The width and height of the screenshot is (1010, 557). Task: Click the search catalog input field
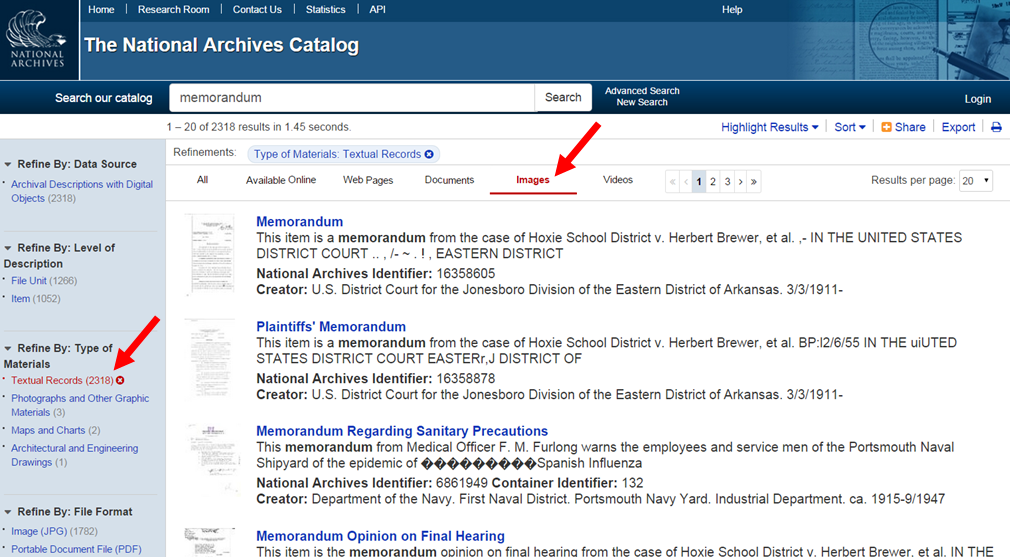[352, 98]
